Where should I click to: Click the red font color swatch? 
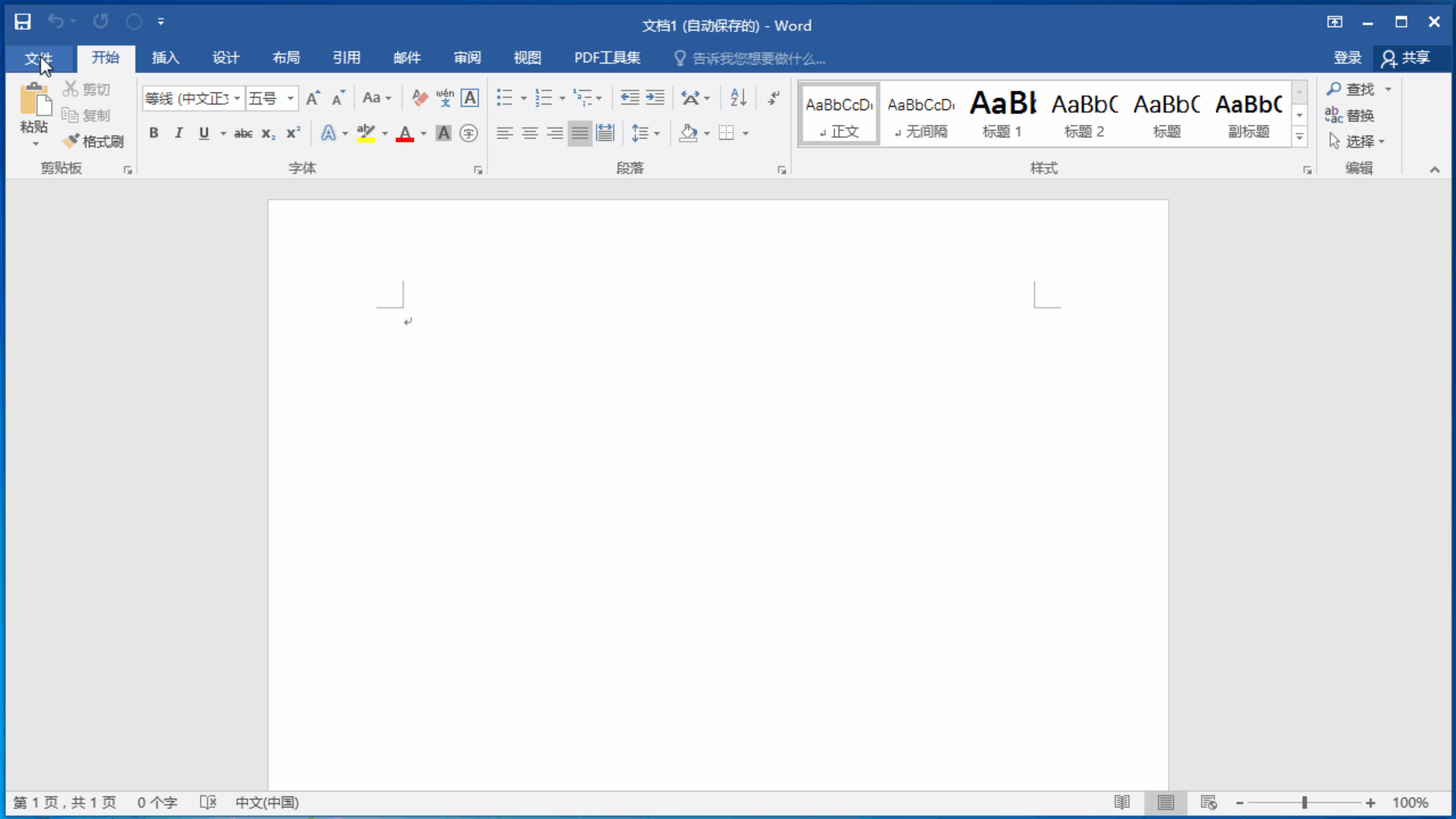click(x=405, y=134)
